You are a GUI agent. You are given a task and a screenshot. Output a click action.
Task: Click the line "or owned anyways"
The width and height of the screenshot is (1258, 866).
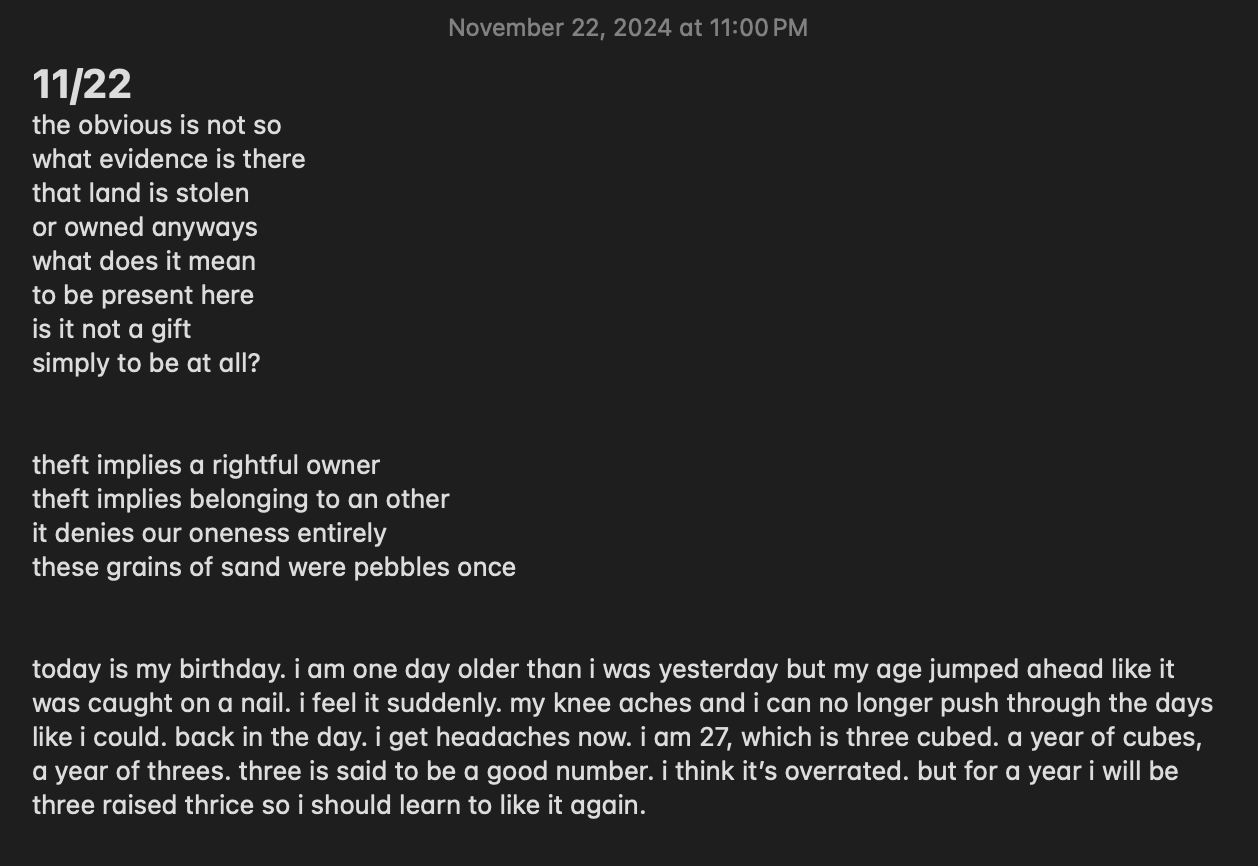click(144, 227)
